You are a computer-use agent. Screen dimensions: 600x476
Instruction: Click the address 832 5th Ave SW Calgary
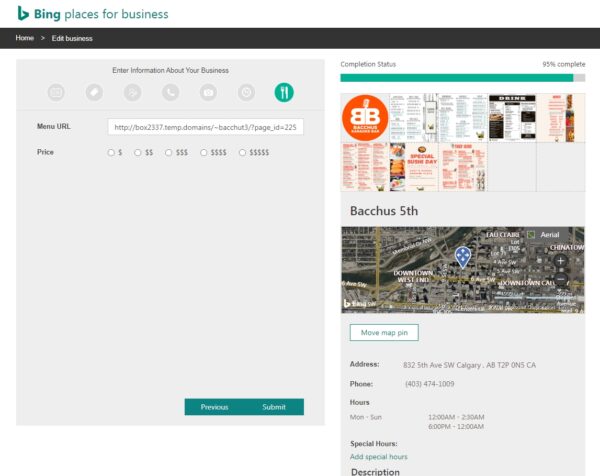point(470,365)
